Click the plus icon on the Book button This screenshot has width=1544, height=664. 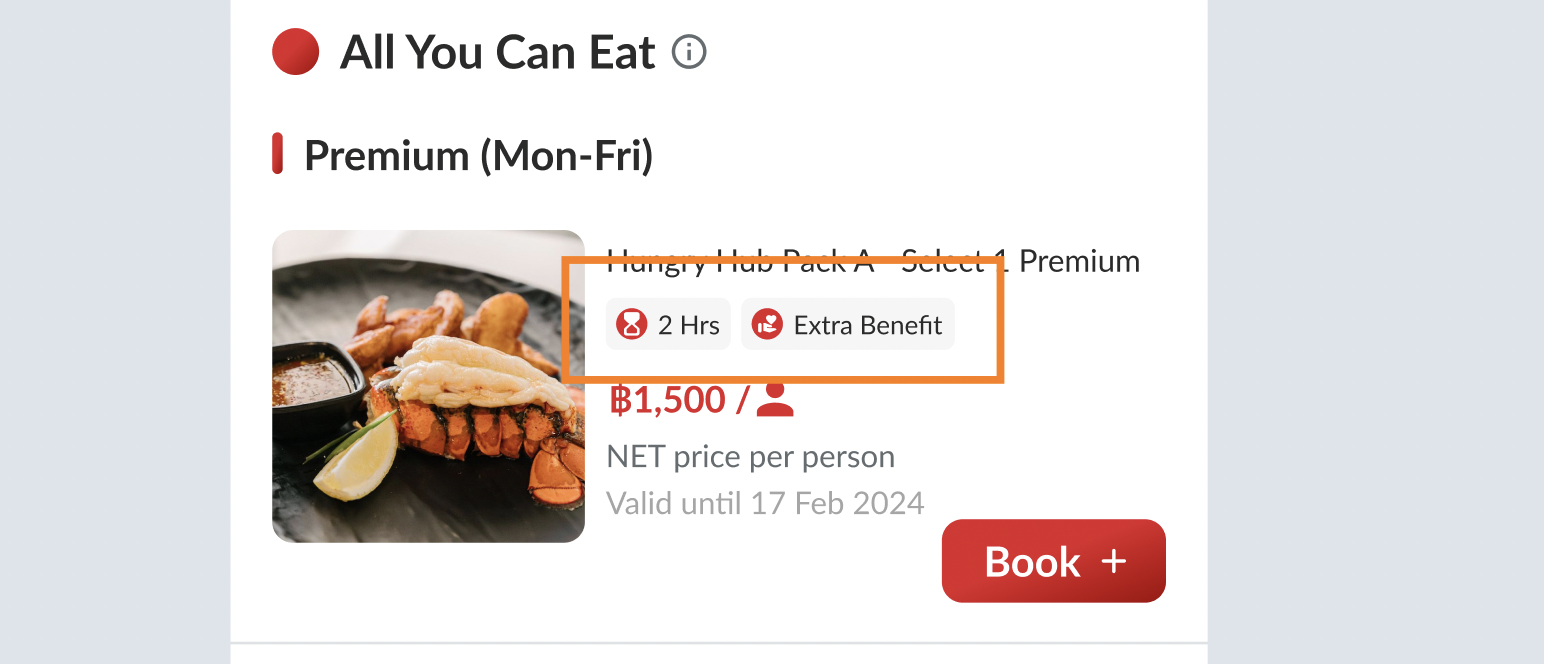pyautogui.click(x=1114, y=561)
